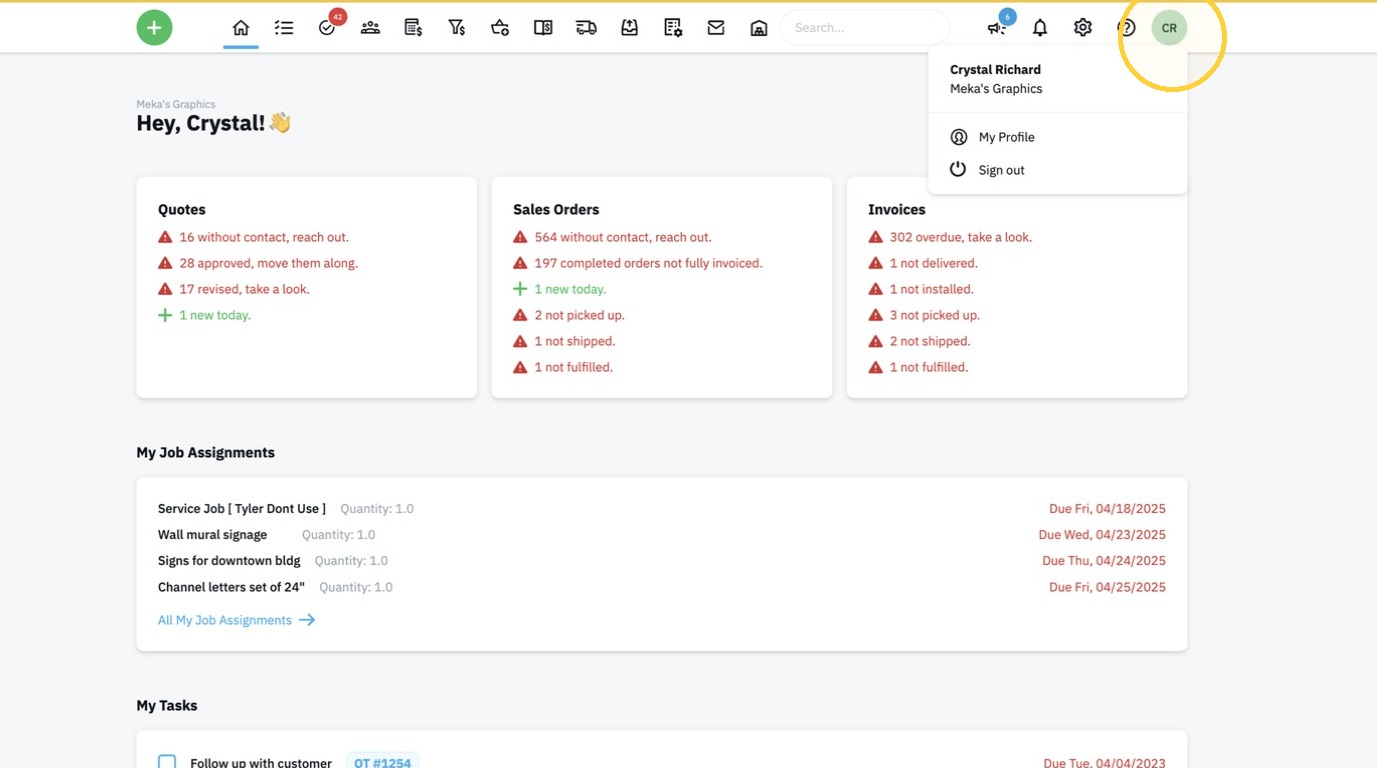1377x768 pixels.
Task: Open All My Job Assignments link
Action: (x=225, y=620)
